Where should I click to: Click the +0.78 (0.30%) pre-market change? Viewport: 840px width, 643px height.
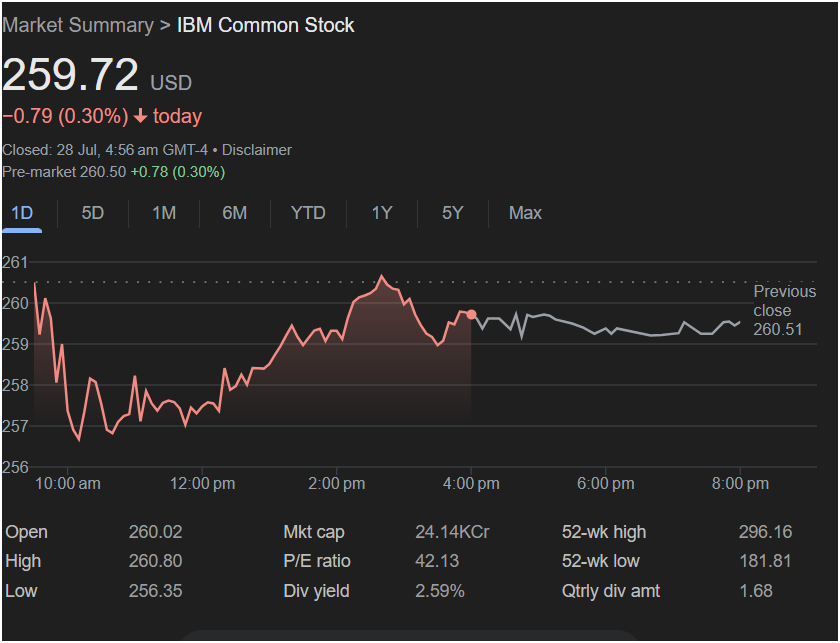click(178, 172)
